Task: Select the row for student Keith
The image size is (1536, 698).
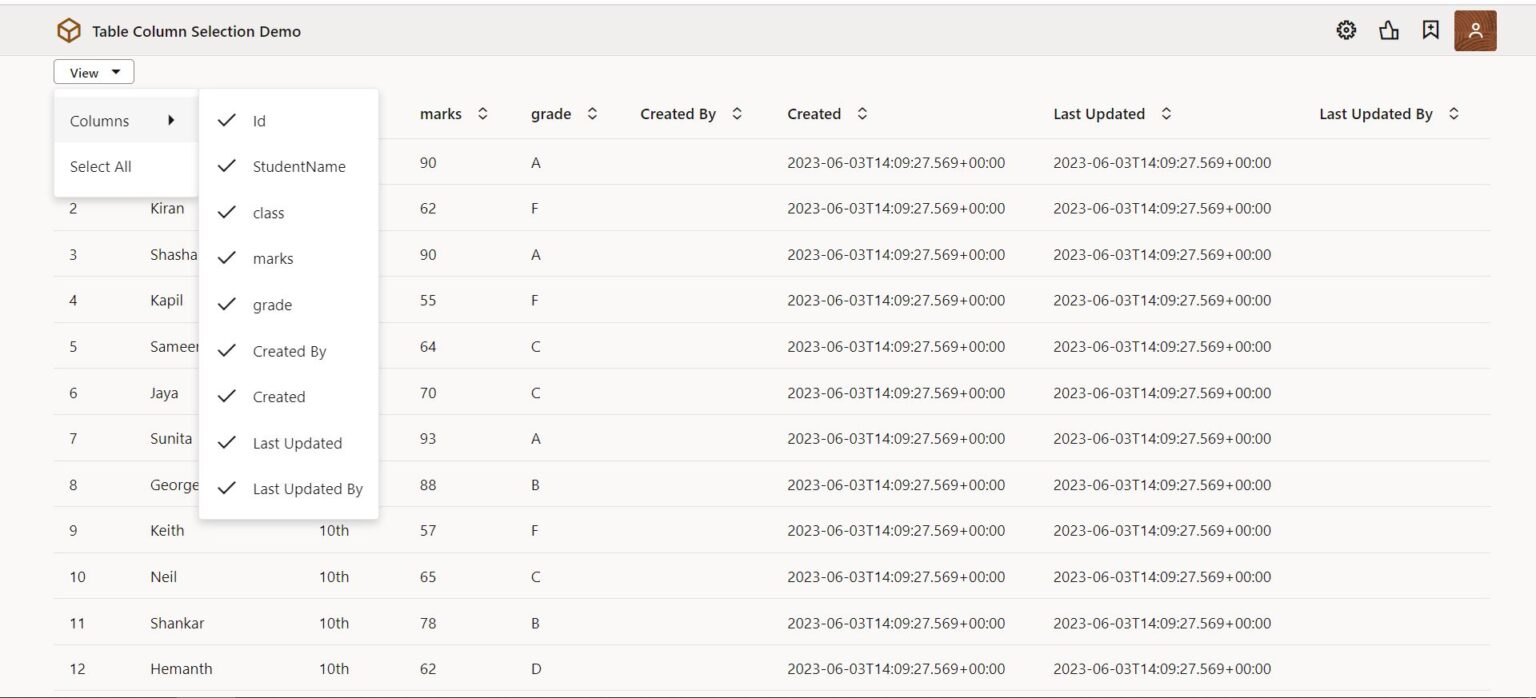Action: coord(167,530)
